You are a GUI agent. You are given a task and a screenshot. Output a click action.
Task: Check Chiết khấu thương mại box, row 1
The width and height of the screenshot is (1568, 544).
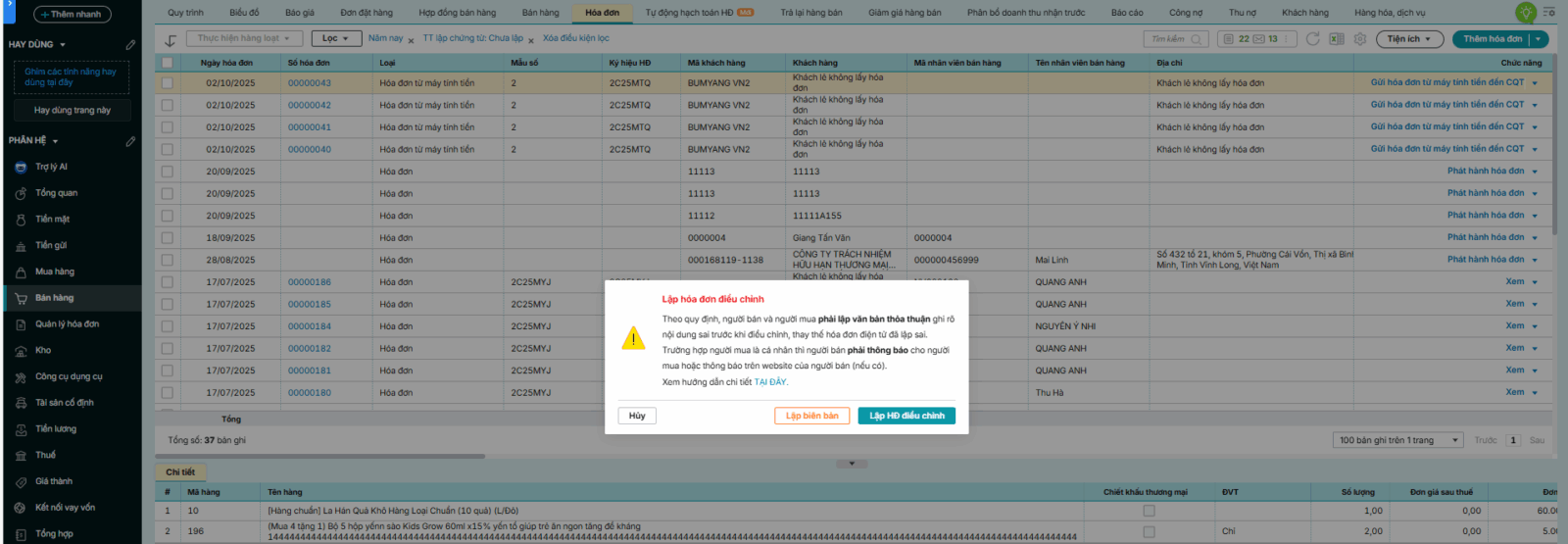pos(1149,511)
